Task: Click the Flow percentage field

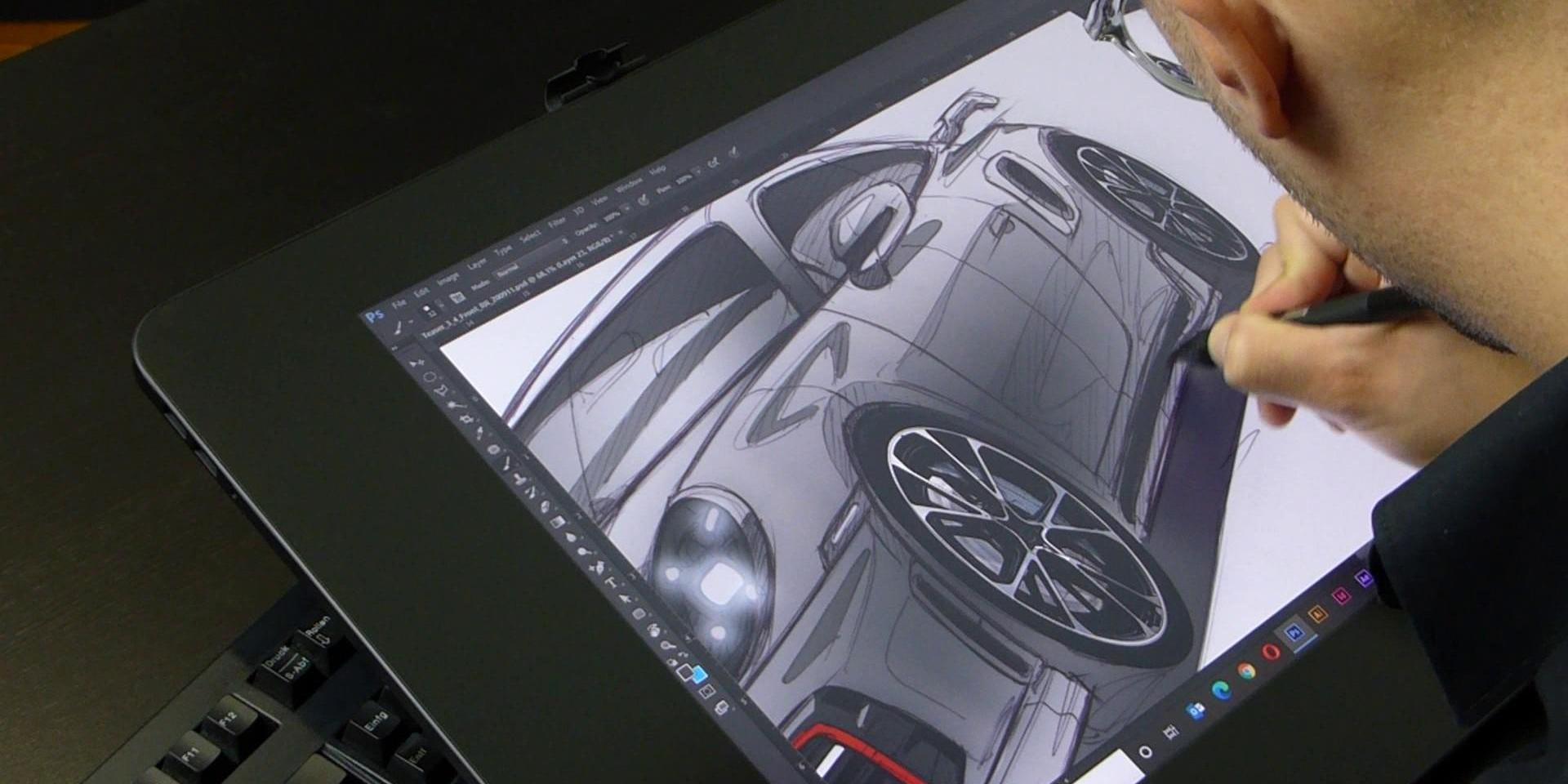Action: point(684,178)
